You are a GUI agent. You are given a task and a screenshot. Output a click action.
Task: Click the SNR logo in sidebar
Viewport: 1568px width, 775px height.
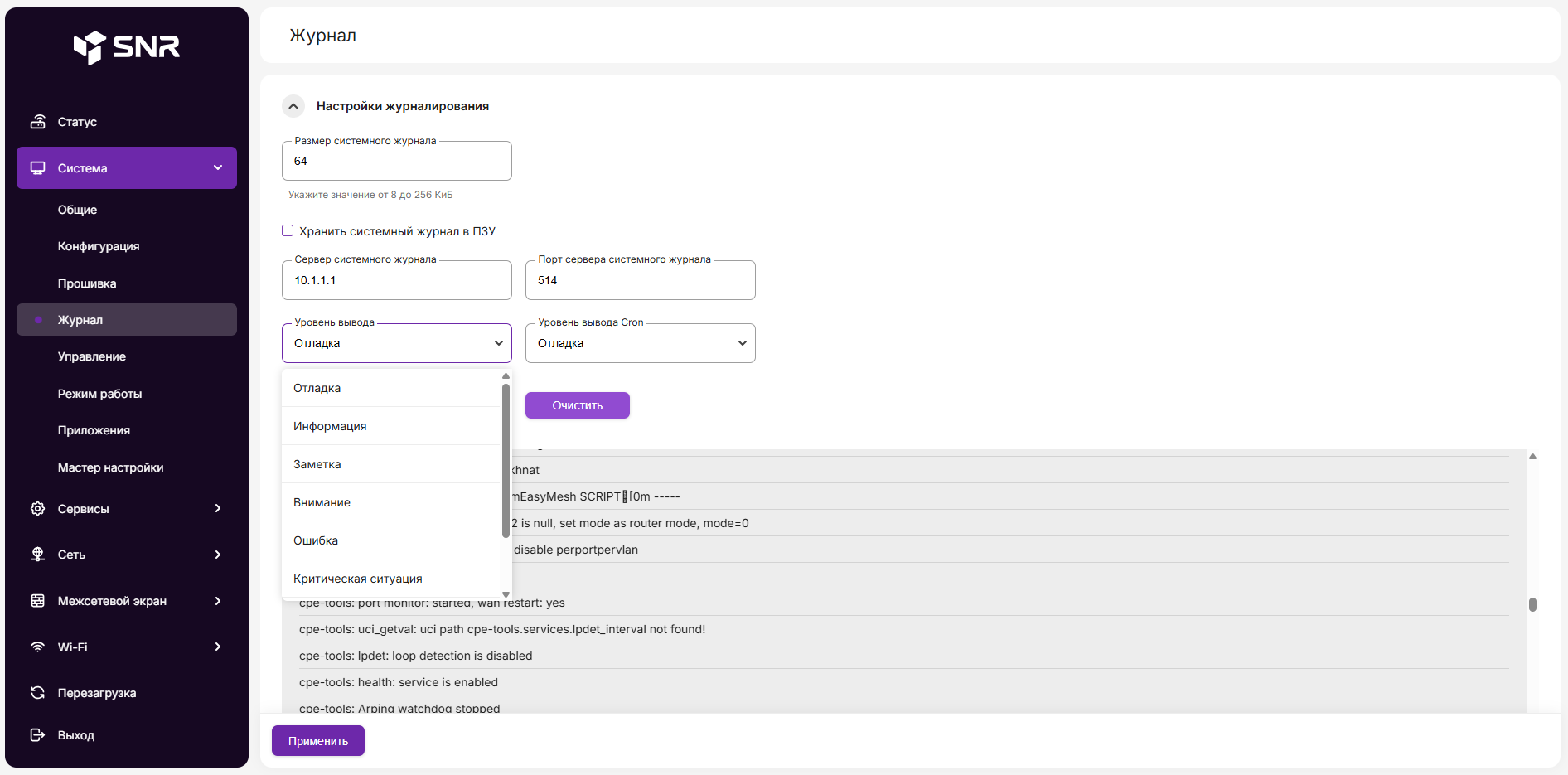(x=127, y=47)
